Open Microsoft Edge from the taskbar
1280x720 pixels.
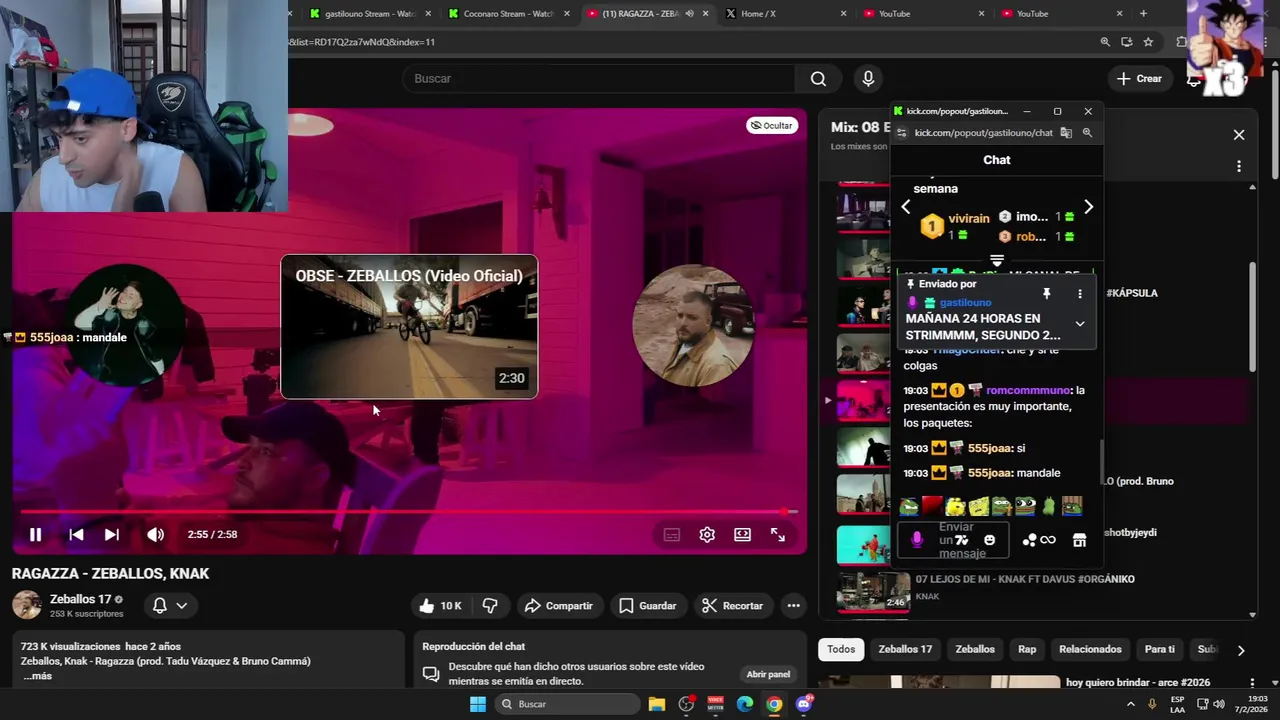click(x=745, y=704)
